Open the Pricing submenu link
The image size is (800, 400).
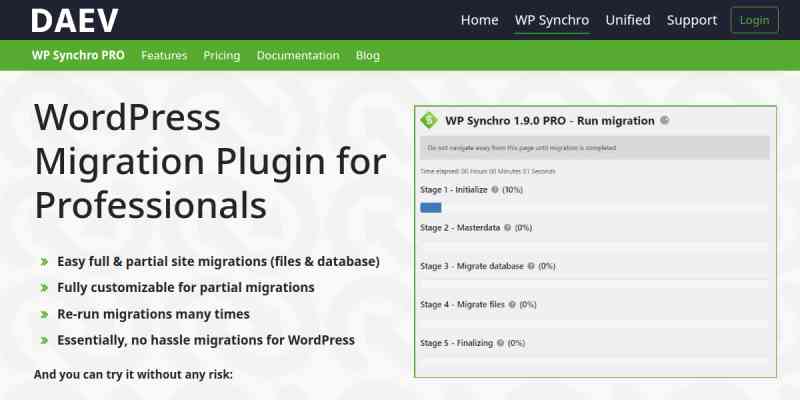221,55
